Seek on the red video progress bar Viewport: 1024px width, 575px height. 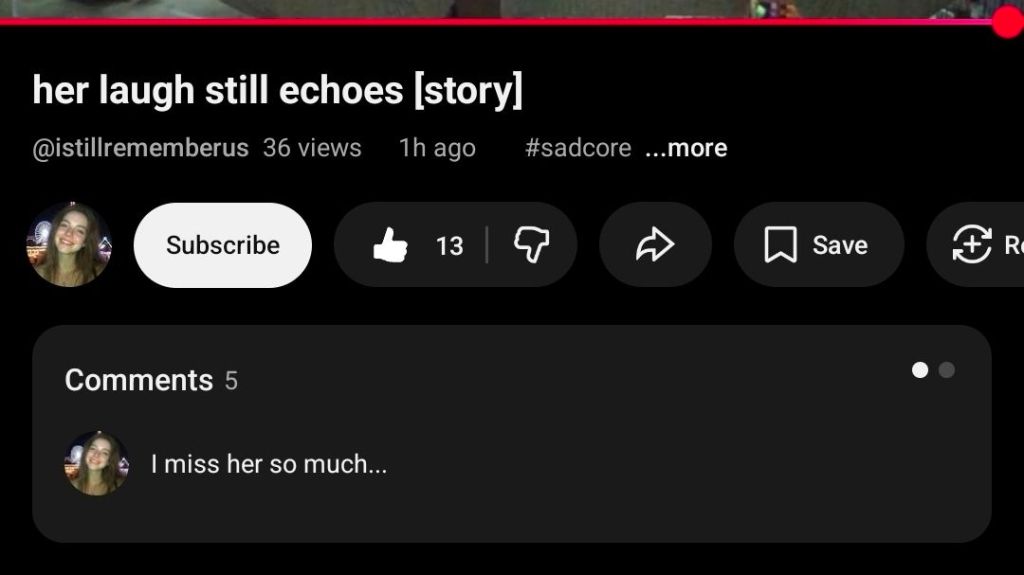[496, 22]
